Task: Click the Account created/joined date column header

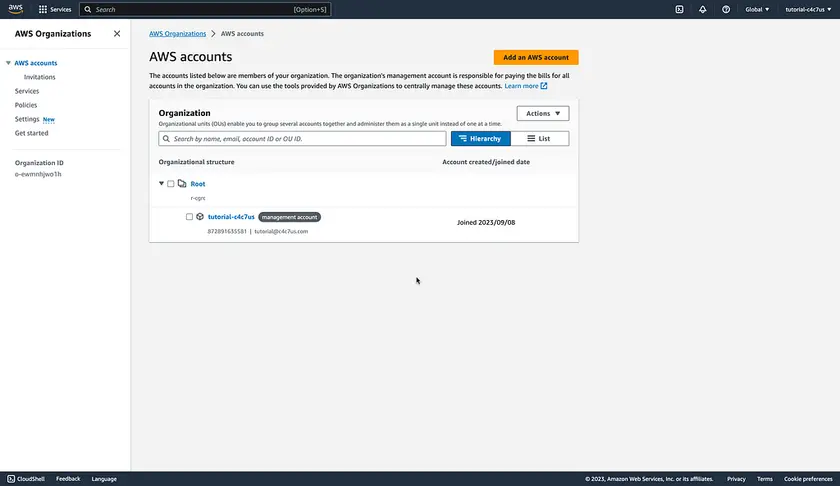Action: click(486, 162)
